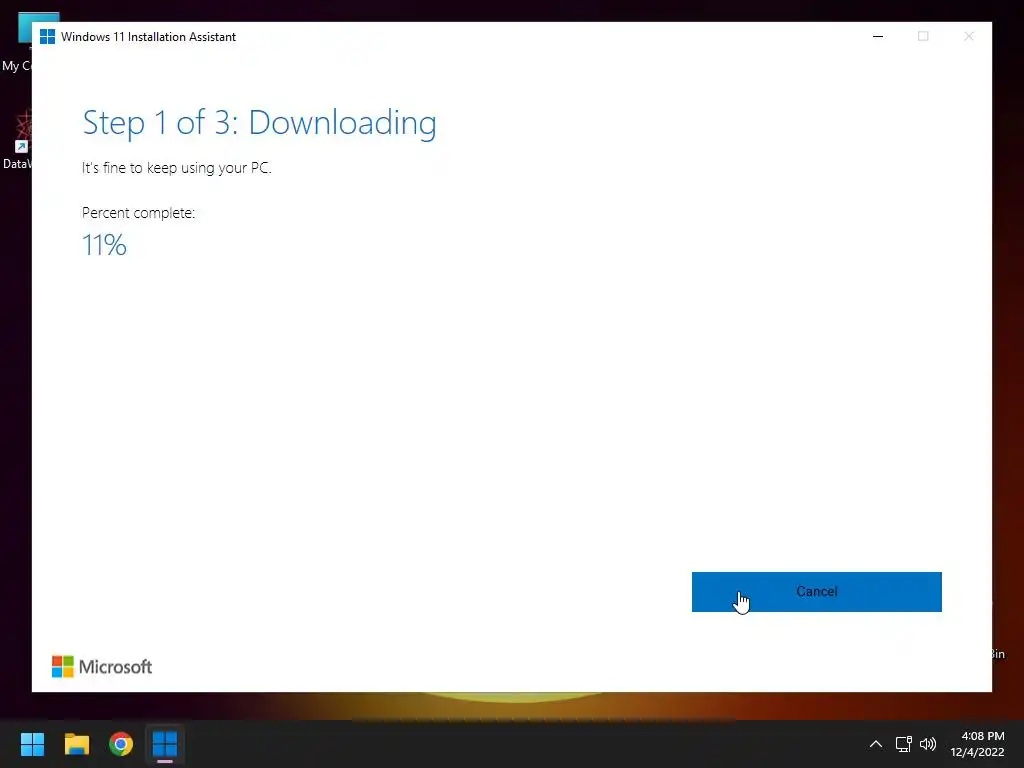The height and width of the screenshot is (768, 1024).
Task: Click "It's fine to keep using your PC." text
Action: click(176, 168)
